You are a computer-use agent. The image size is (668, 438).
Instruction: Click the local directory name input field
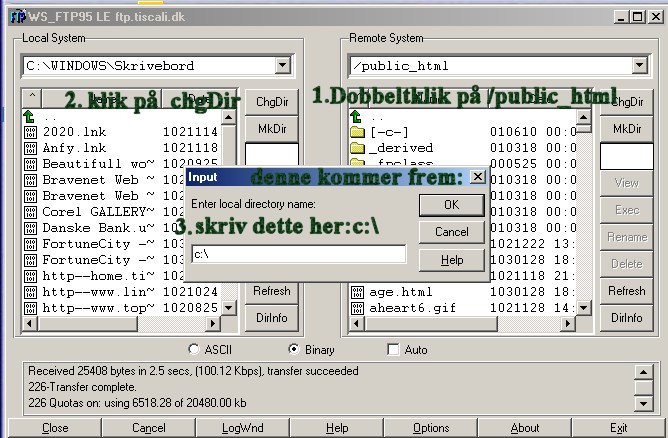(299, 254)
